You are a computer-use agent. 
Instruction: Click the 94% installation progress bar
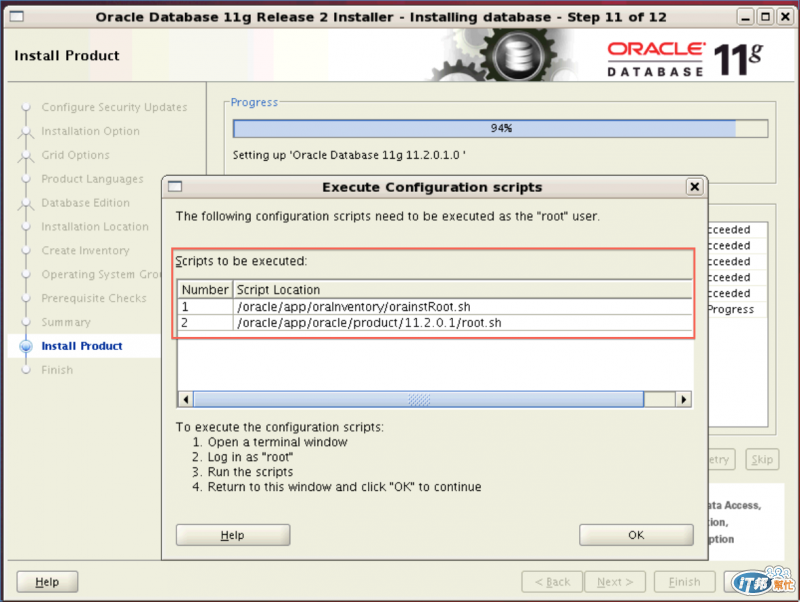tap(501, 128)
